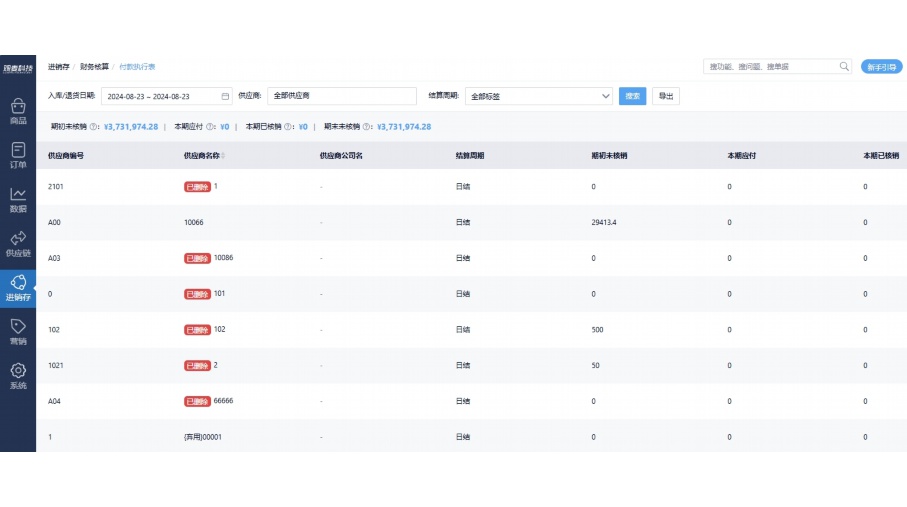
Task: Click the blue 搜索 button
Action: pos(632,96)
